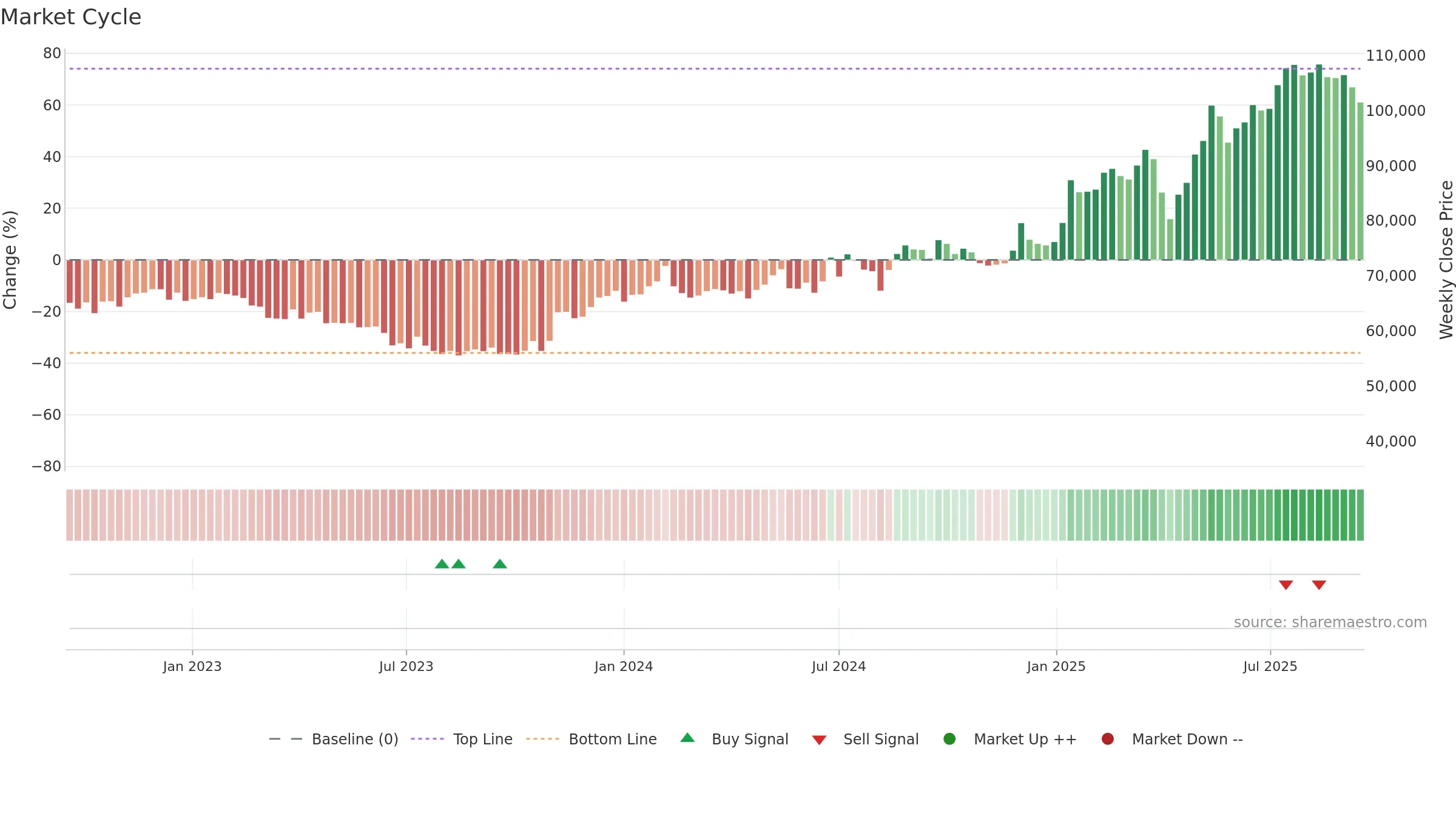Screen dimensions: 1456x819
Task: Click the Weekly Close Price axis title
Action: (x=1447, y=260)
